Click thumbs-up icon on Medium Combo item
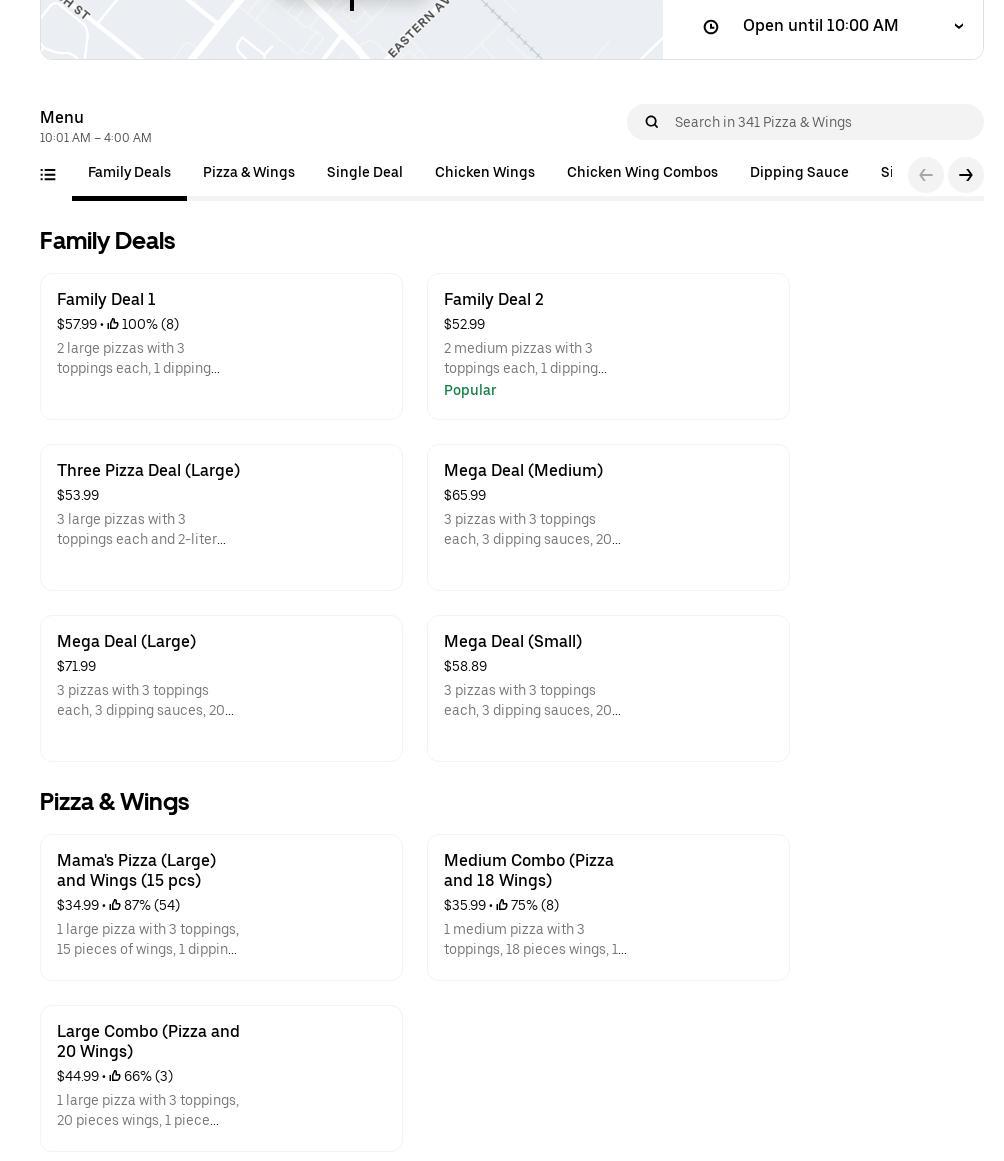This screenshot has width=1004, height=1161. 502,905
